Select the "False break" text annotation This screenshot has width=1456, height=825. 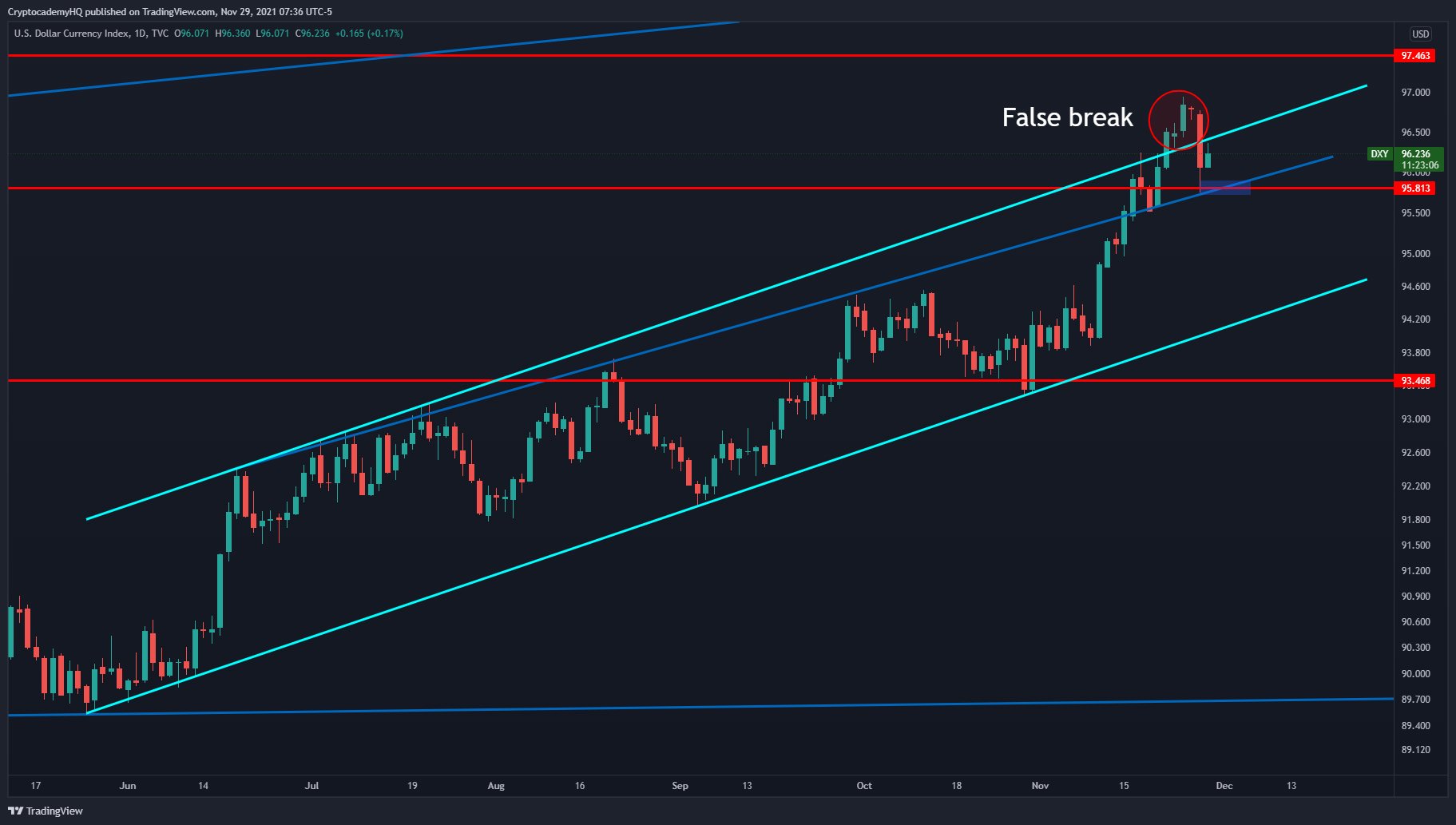click(x=1067, y=117)
